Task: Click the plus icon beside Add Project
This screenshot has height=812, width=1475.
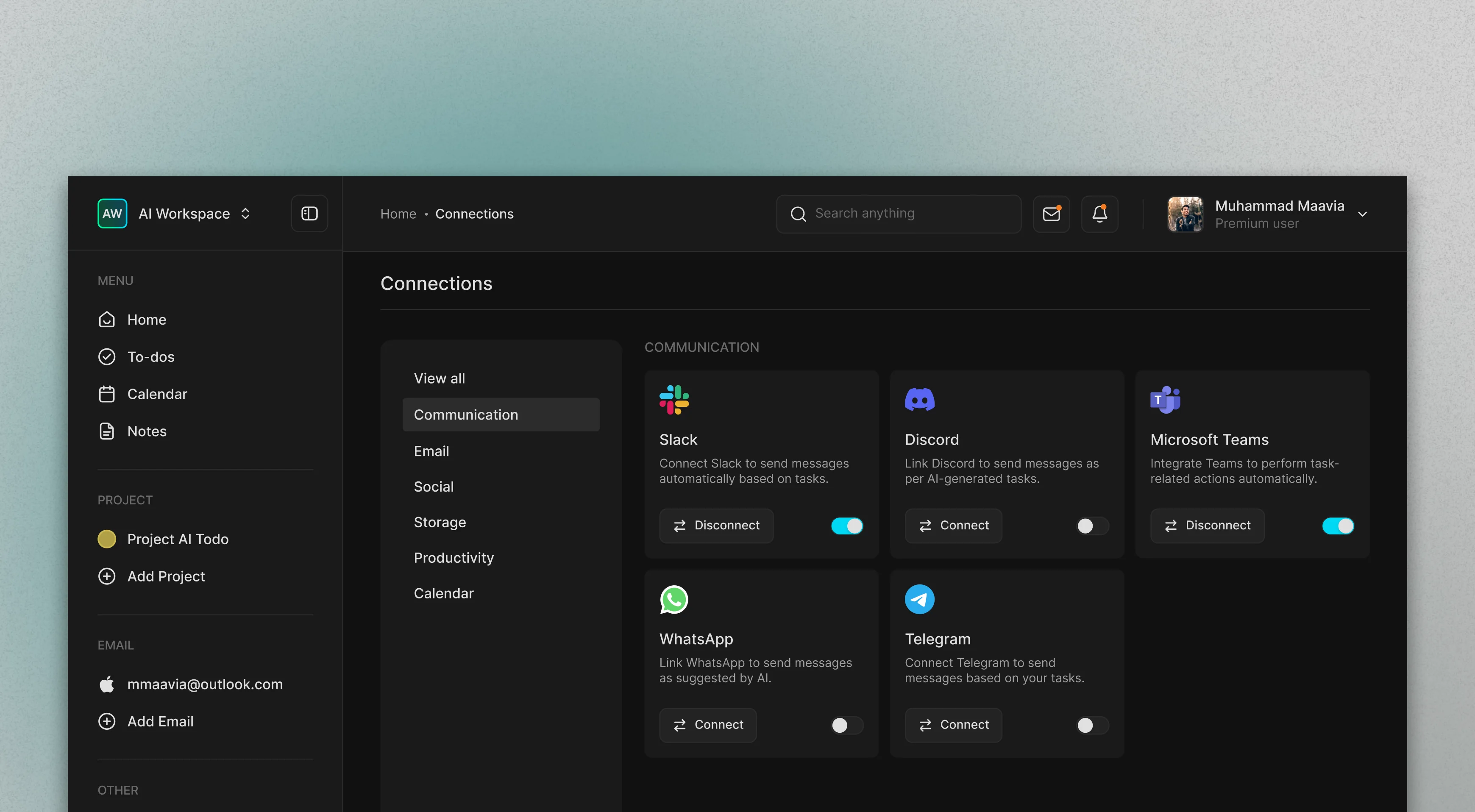Action: (x=106, y=576)
